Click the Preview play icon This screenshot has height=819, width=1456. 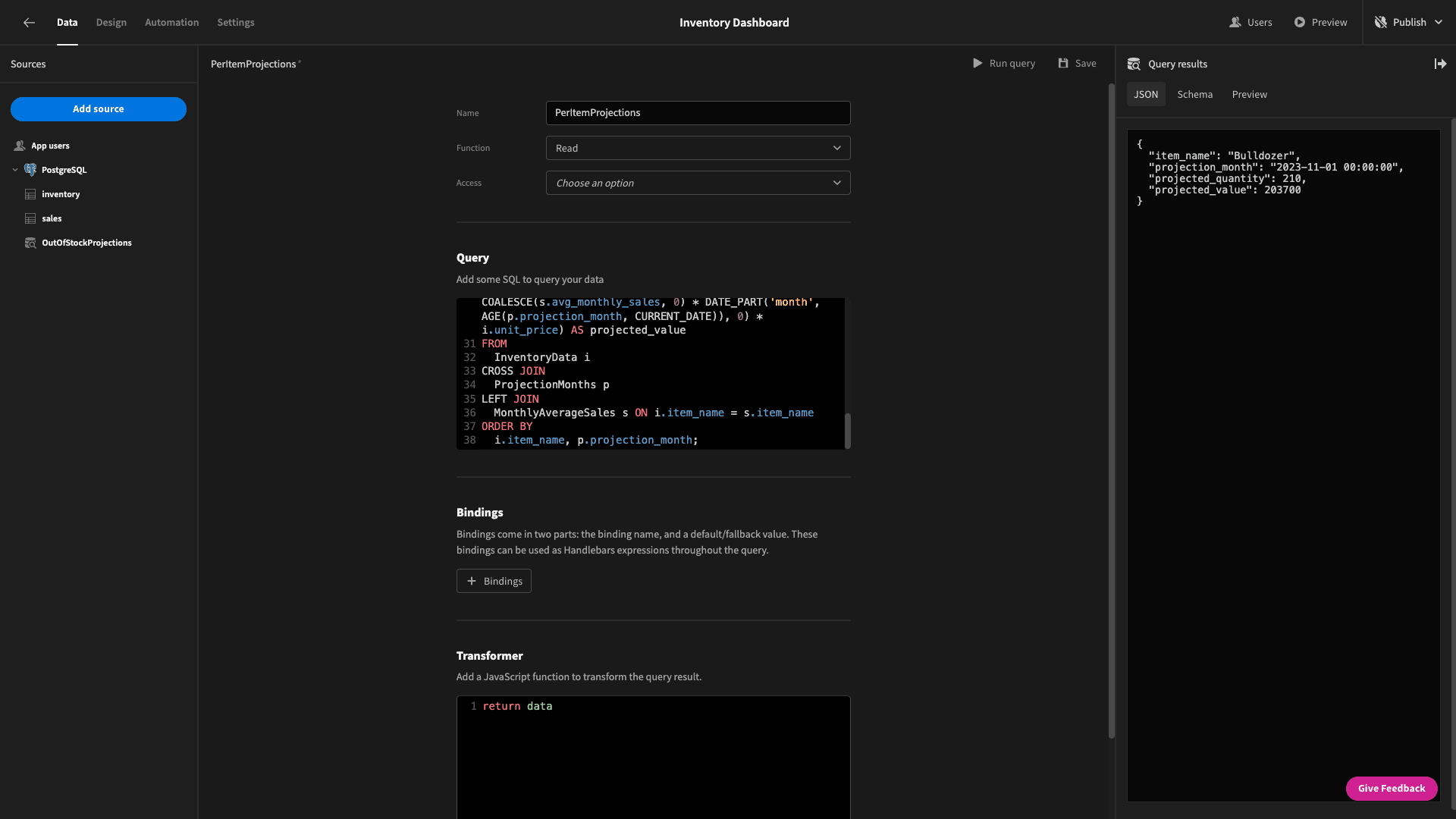[1300, 23]
